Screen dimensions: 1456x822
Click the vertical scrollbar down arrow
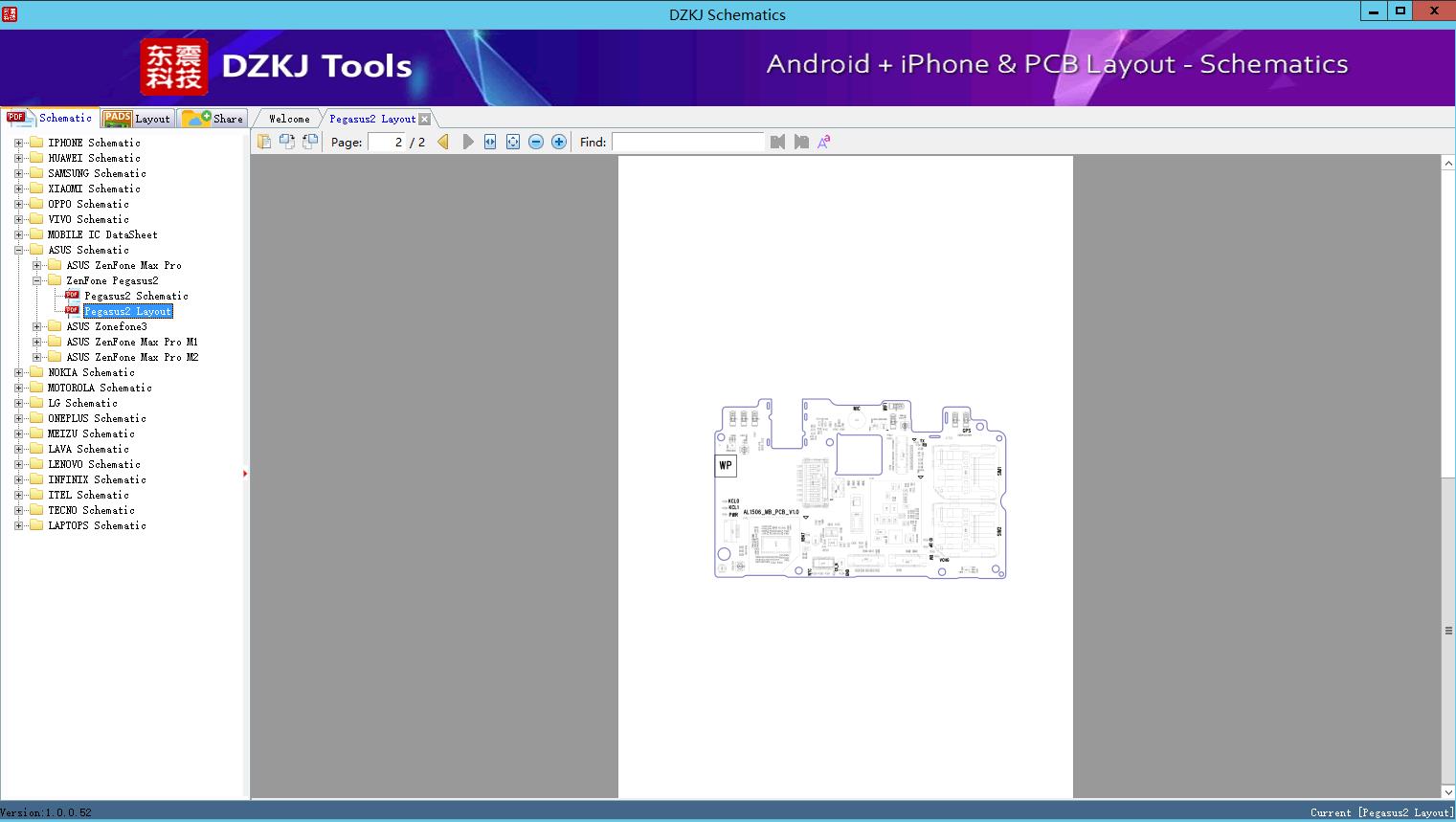(1447, 791)
